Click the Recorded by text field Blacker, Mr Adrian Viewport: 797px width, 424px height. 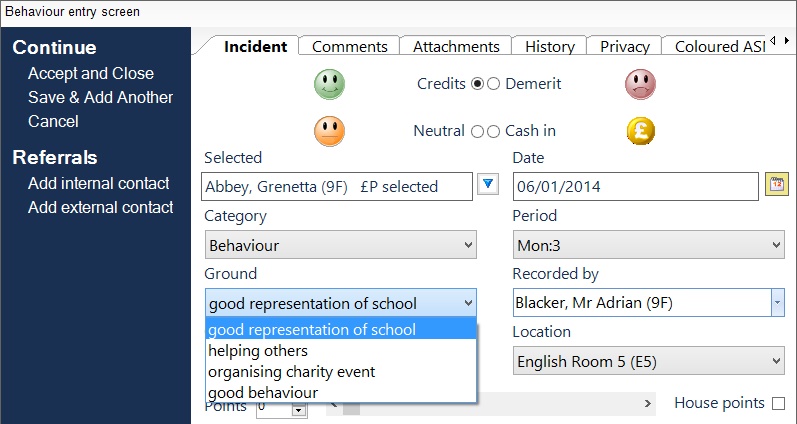[x=642, y=303]
